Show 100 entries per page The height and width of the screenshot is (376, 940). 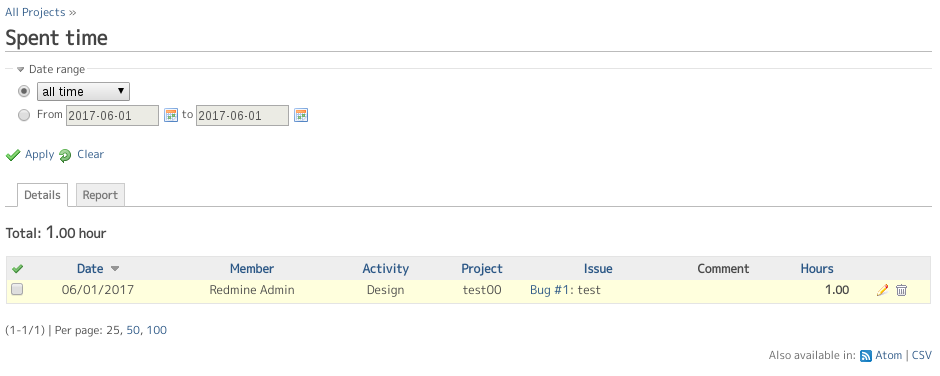pyautogui.click(x=156, y=330)
